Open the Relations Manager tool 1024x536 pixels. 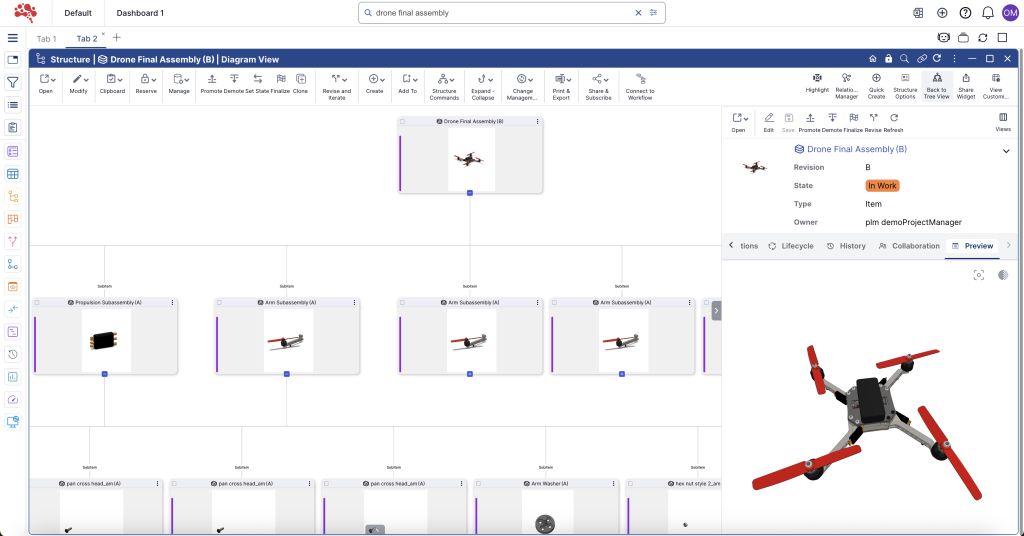tap(847, 78)
